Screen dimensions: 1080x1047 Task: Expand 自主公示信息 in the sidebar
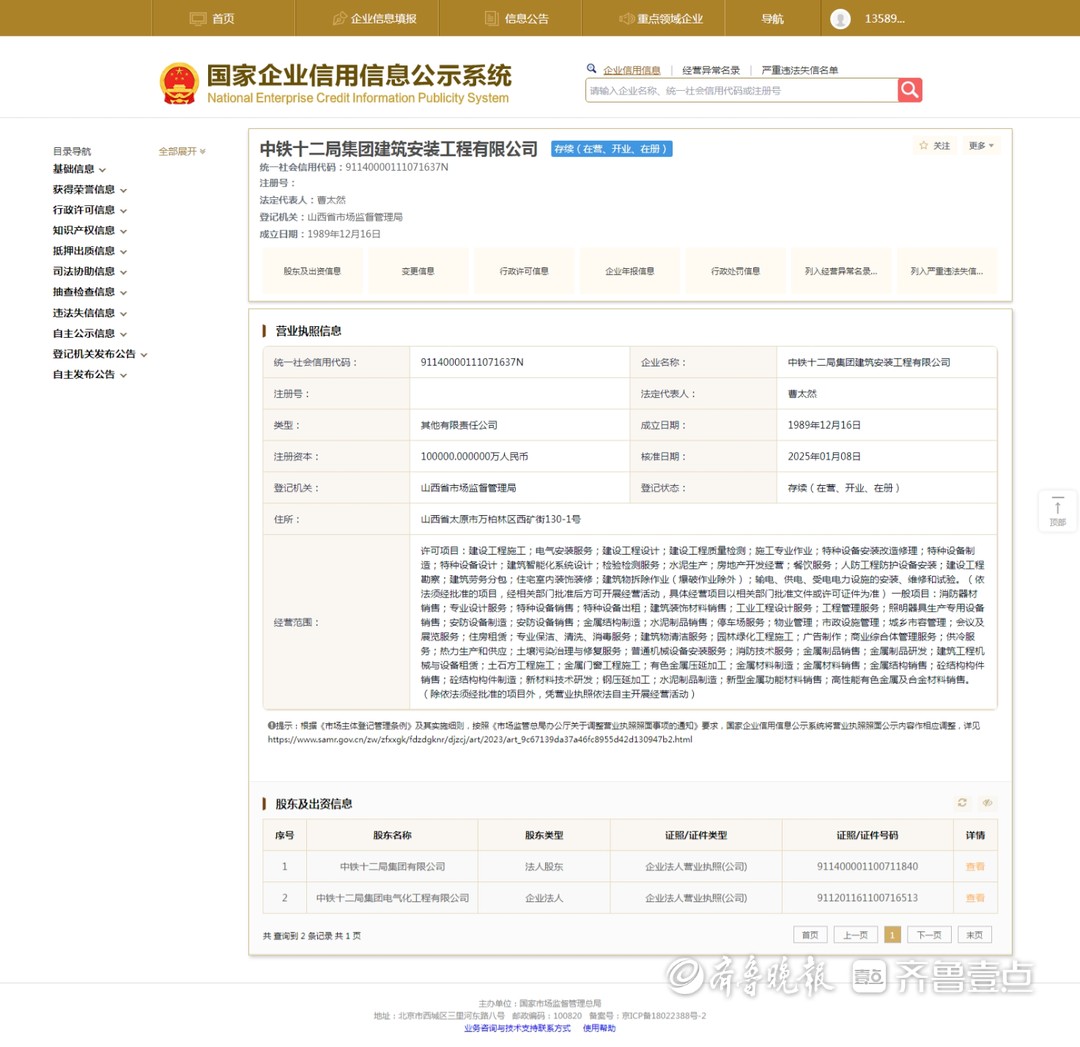(90, 333)
